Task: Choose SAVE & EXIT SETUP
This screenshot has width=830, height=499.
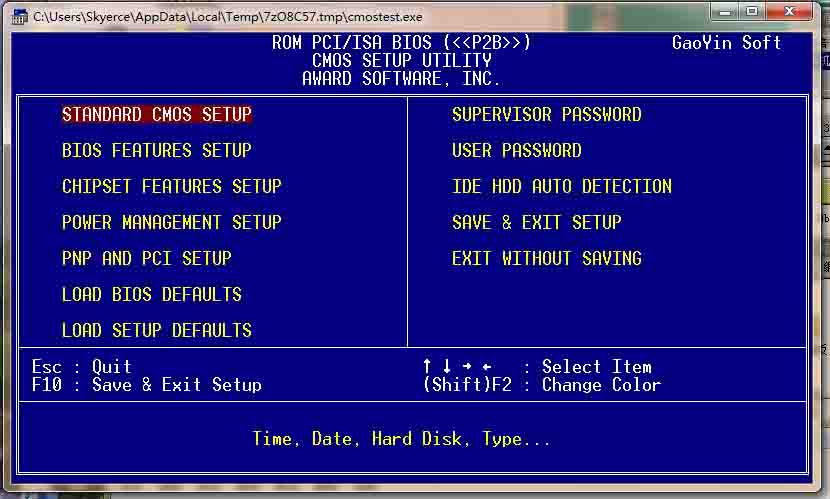Action: click(x=537, y=222)
